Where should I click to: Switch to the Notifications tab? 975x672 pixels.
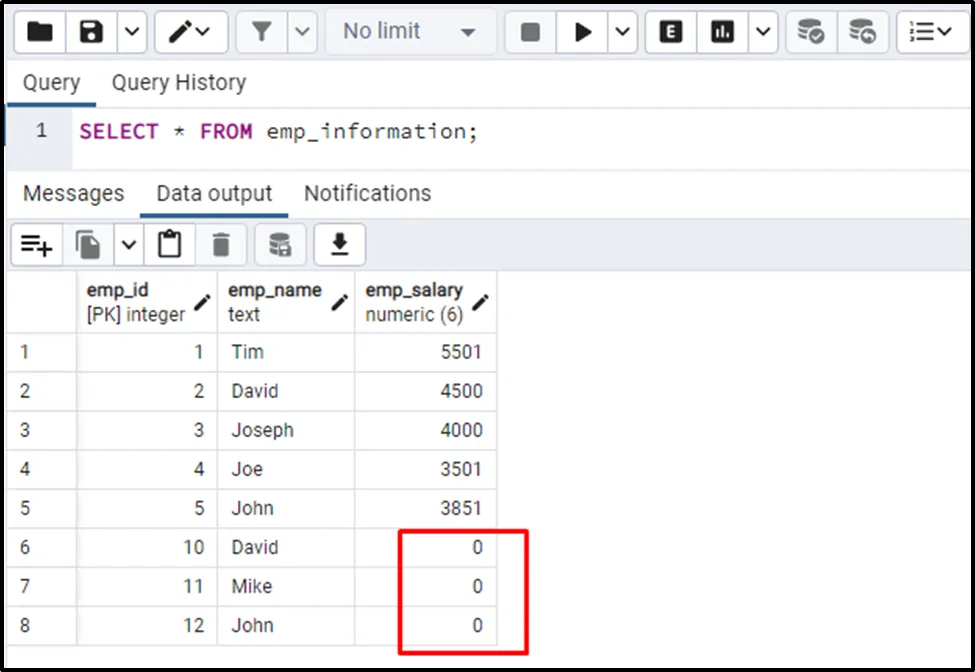click(367, 193)
